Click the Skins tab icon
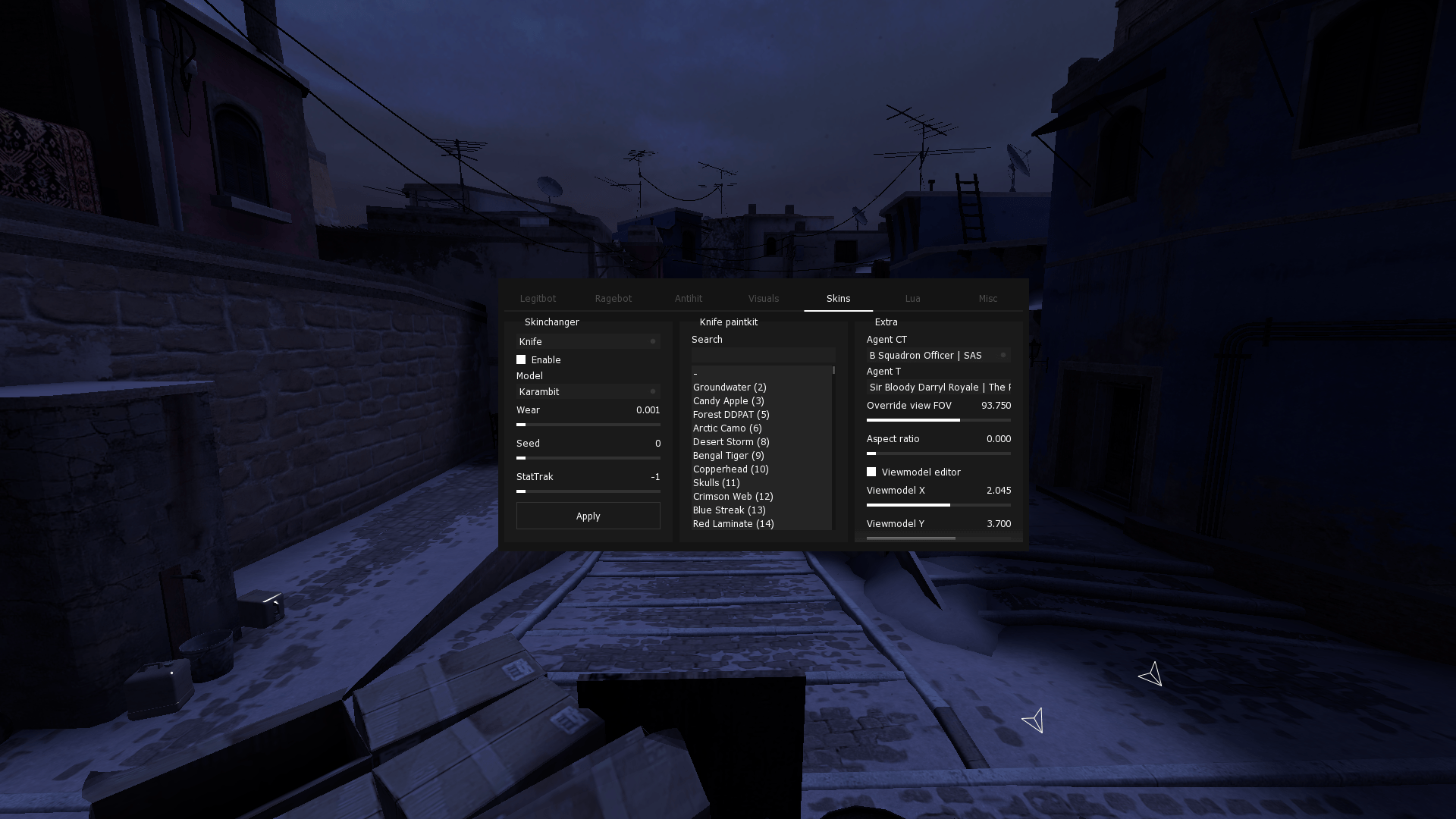 coord(838,298)
